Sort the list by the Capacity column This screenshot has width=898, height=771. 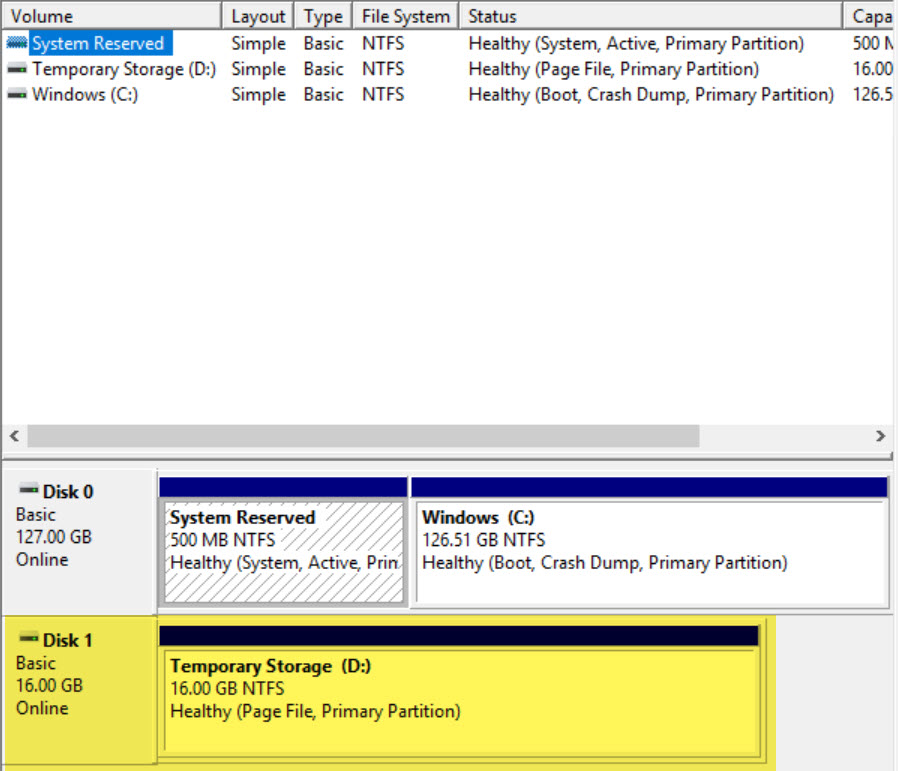click(x=870, y=15)
